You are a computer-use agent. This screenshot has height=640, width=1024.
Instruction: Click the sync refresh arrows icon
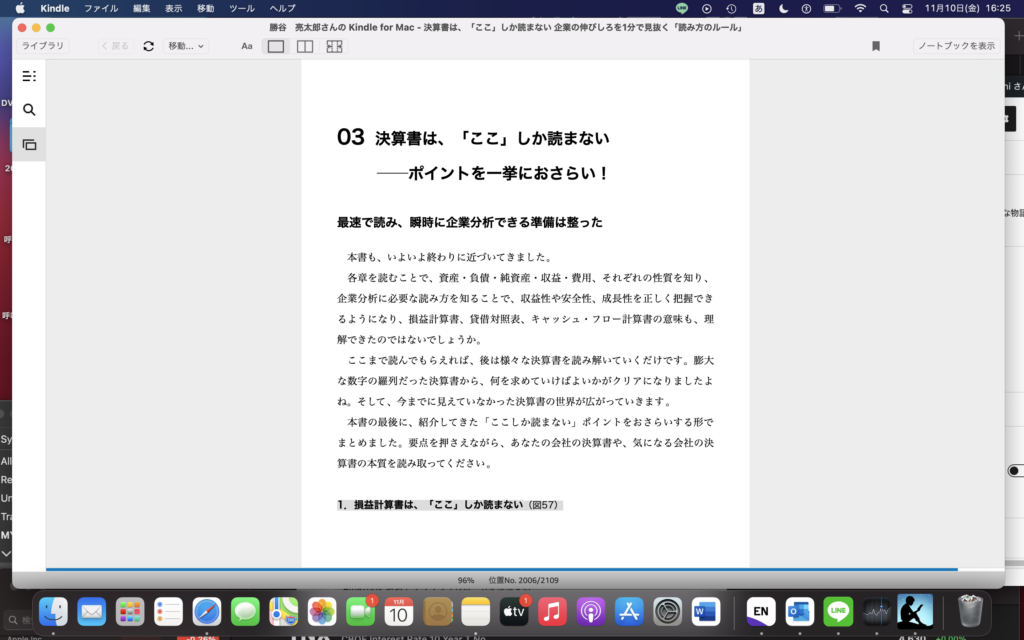coord(149,46)
